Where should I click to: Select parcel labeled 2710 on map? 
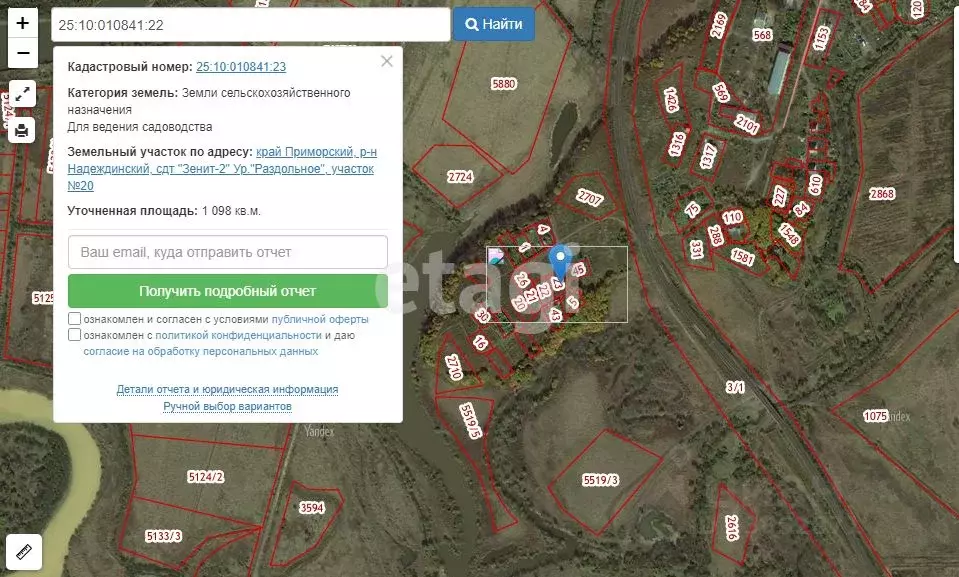click(x=454, y=367)
